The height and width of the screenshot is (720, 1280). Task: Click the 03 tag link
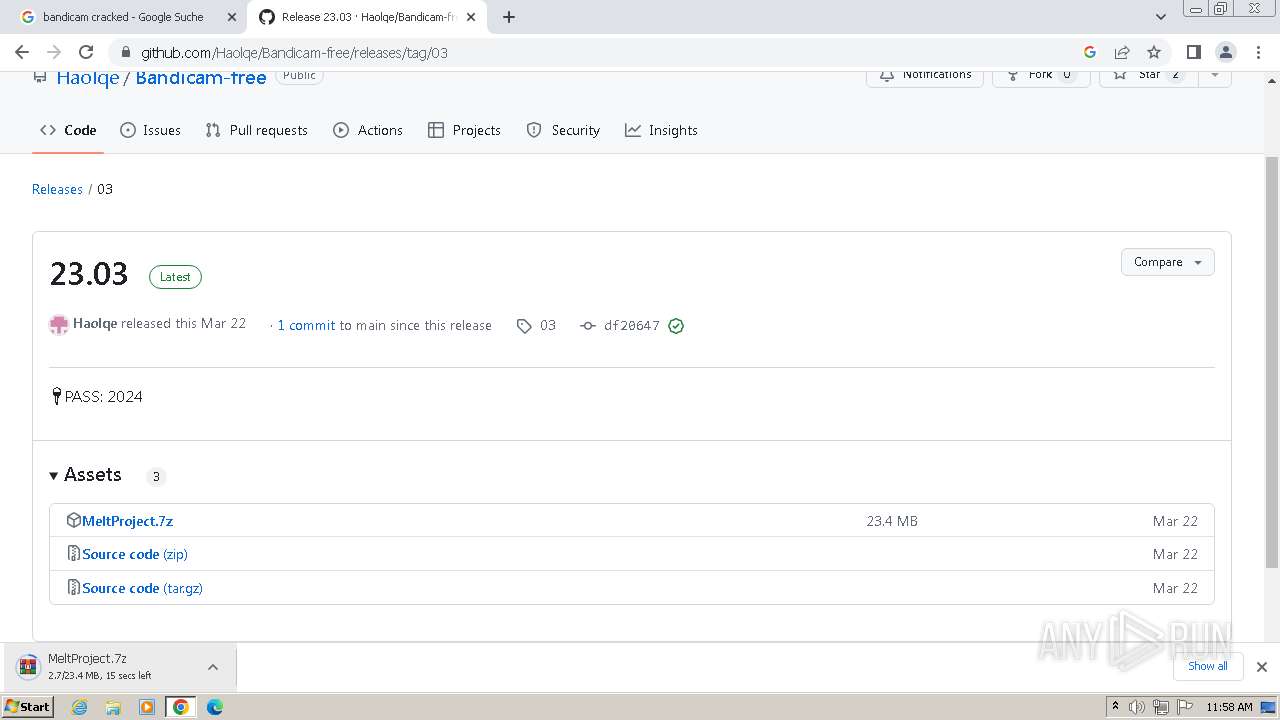click(x=537, y=325)
